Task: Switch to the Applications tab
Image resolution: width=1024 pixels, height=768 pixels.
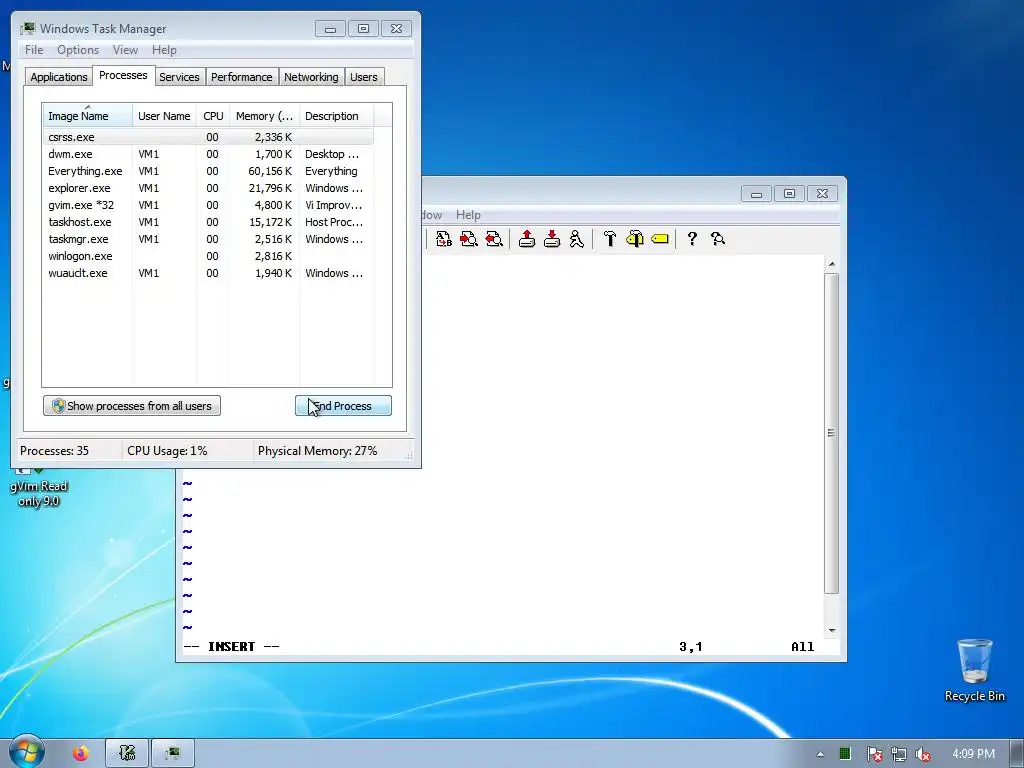Action: tap(59, 77)
